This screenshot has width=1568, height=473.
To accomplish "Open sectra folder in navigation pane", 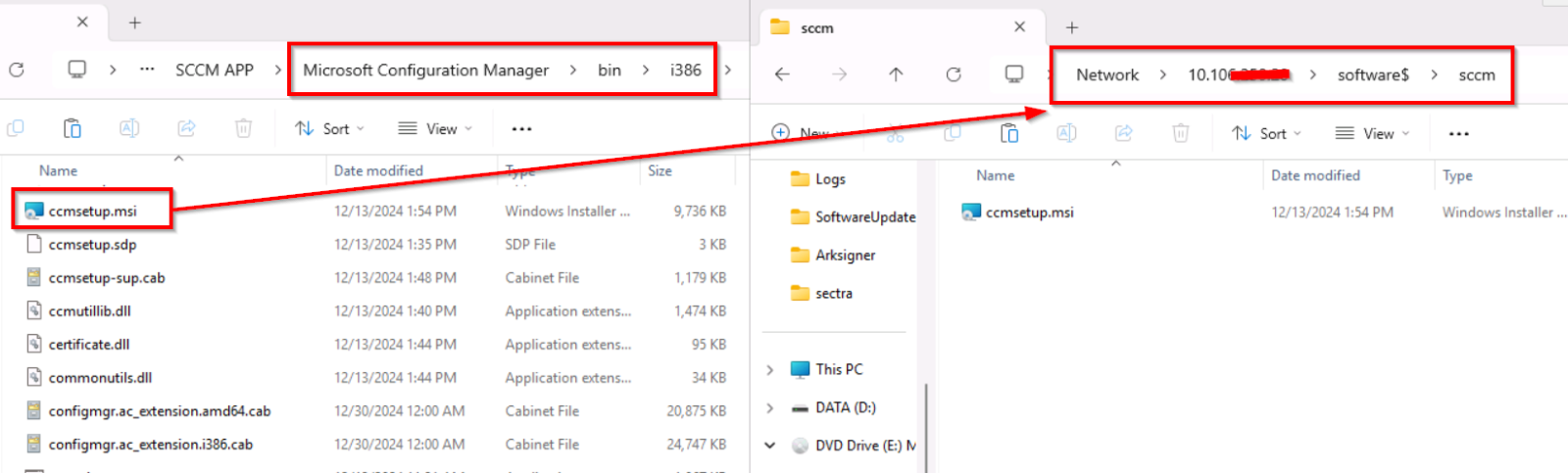I will 821,293.
